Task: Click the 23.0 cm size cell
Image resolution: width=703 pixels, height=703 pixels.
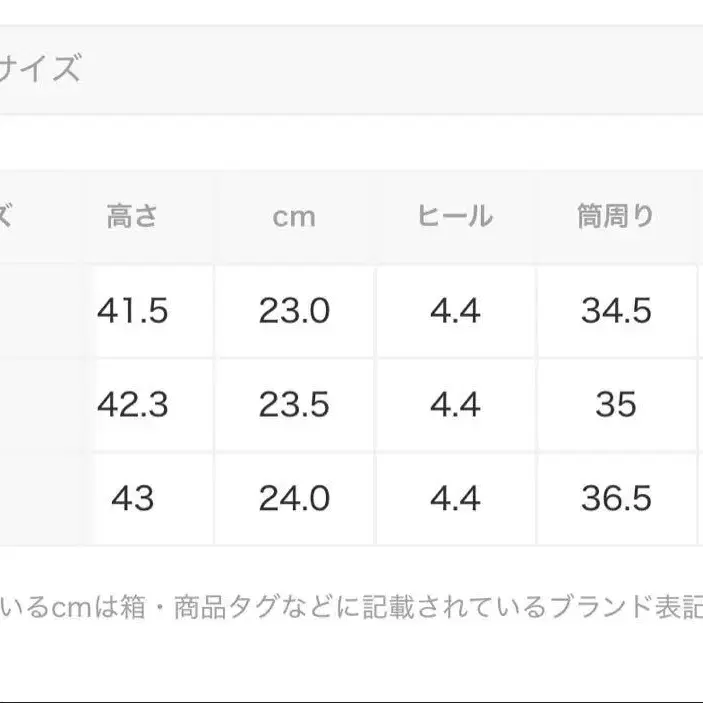Action: pyautogui.click(x=294, y=311)
